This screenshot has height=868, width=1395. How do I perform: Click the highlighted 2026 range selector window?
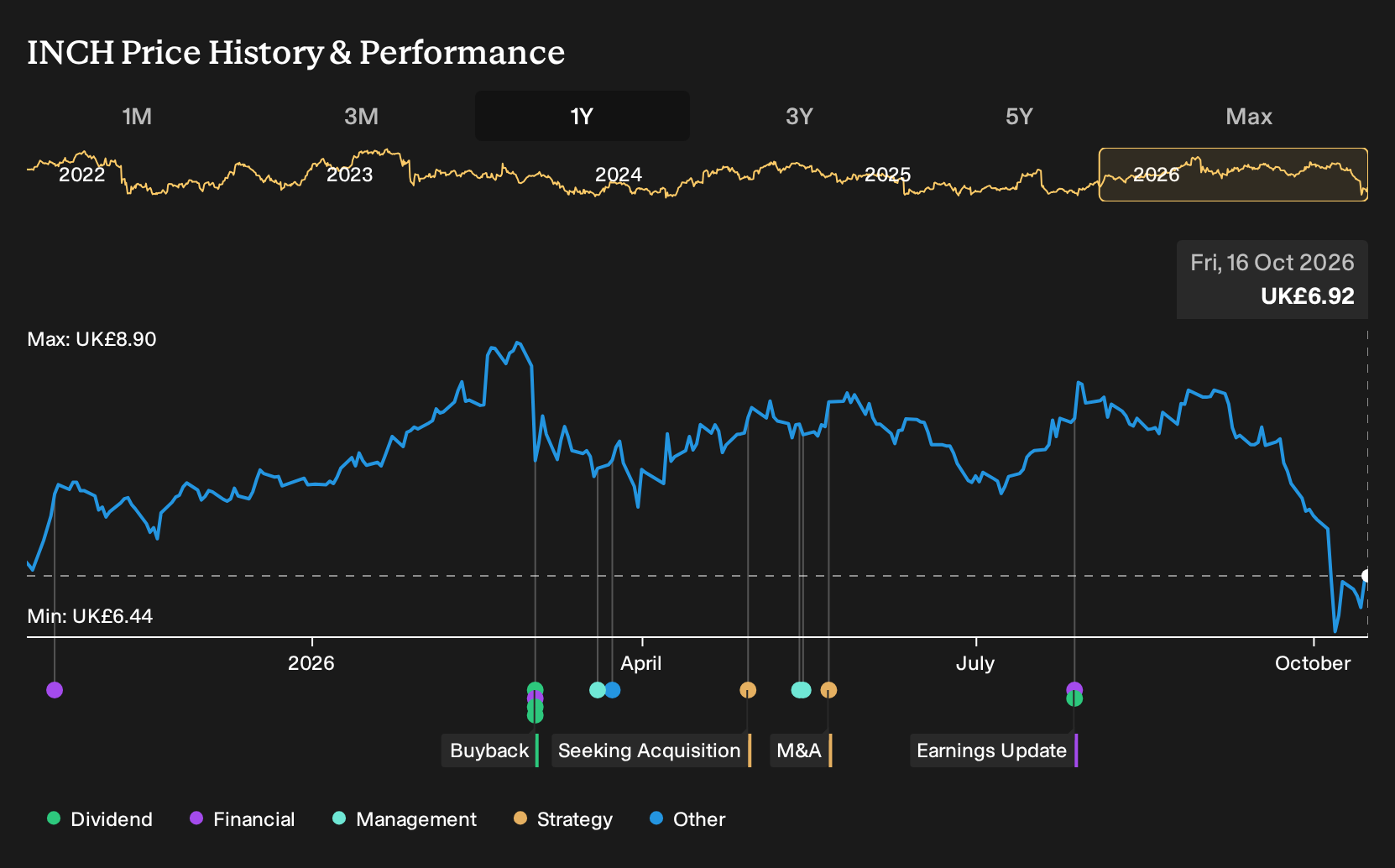(x=1233, y=175)
